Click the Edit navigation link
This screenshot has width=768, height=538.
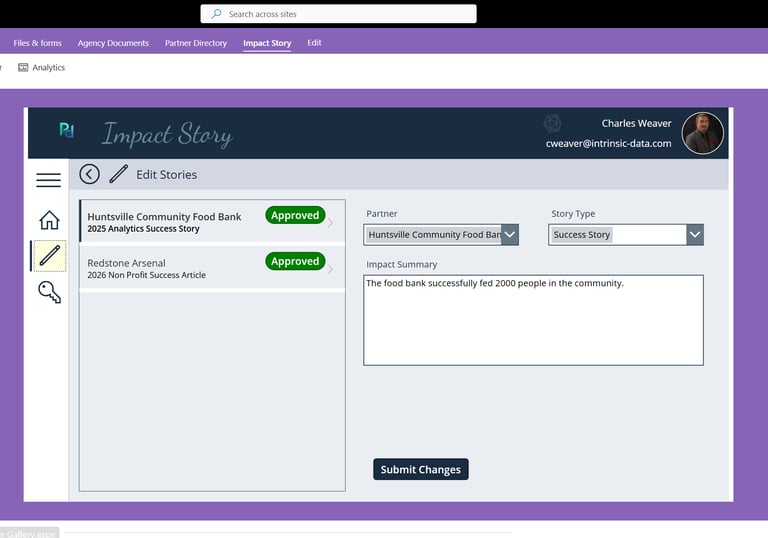point(314,43)
